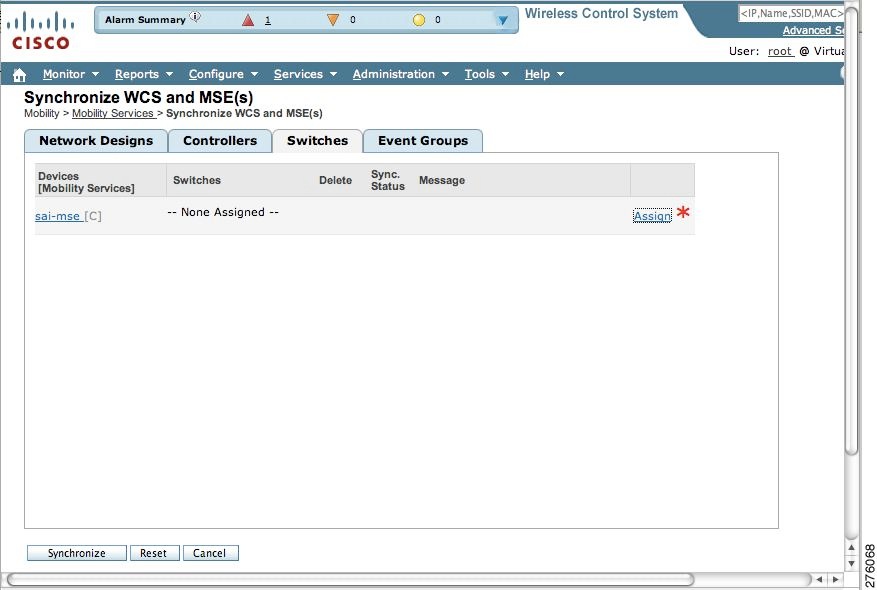Open the Help menu
The image size is (877, 590).
[544, 74]
